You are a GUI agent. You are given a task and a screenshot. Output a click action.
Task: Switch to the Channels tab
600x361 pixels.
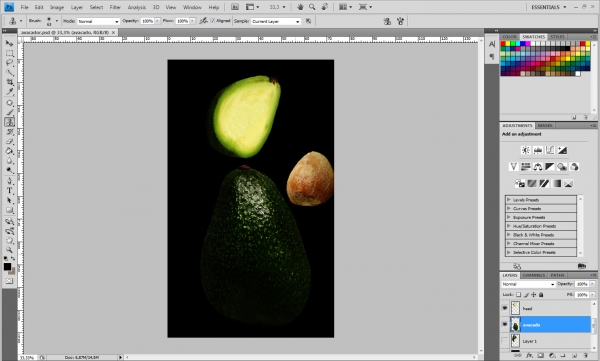click(x=533, y=275)
